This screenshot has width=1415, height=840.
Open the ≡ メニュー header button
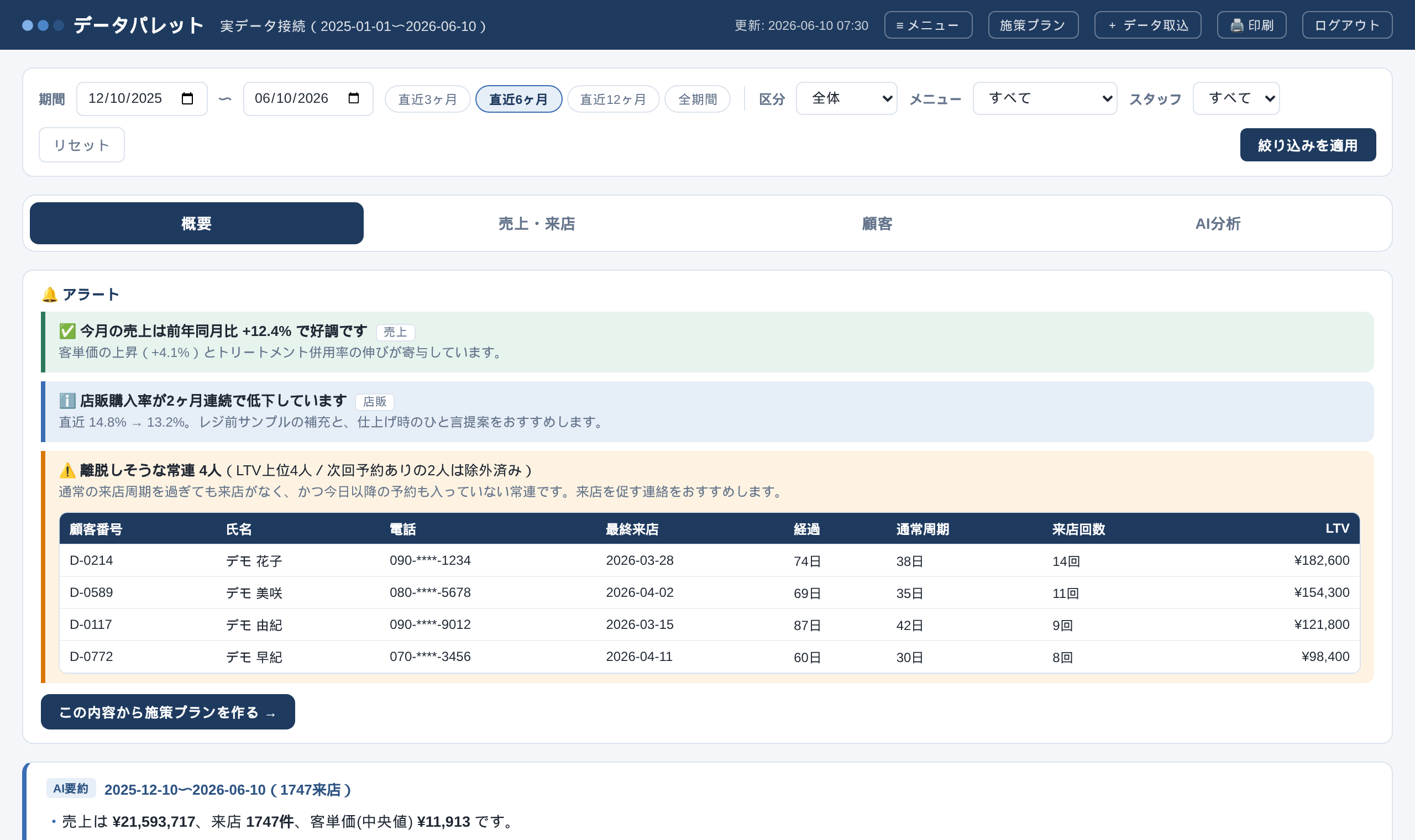tap(928, 25)
